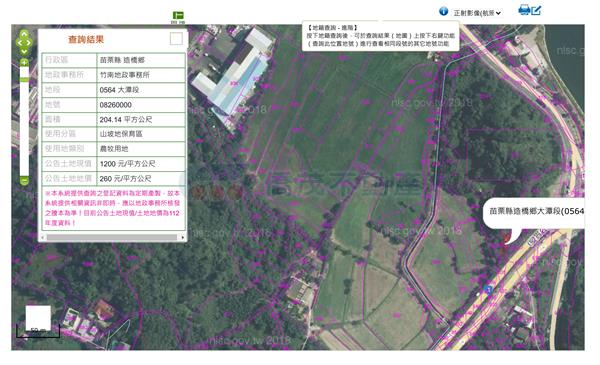The width and height of the screenshot is (600, 365).
Task: Click the results panel horizontal scrollbar track
Action: 112,238
